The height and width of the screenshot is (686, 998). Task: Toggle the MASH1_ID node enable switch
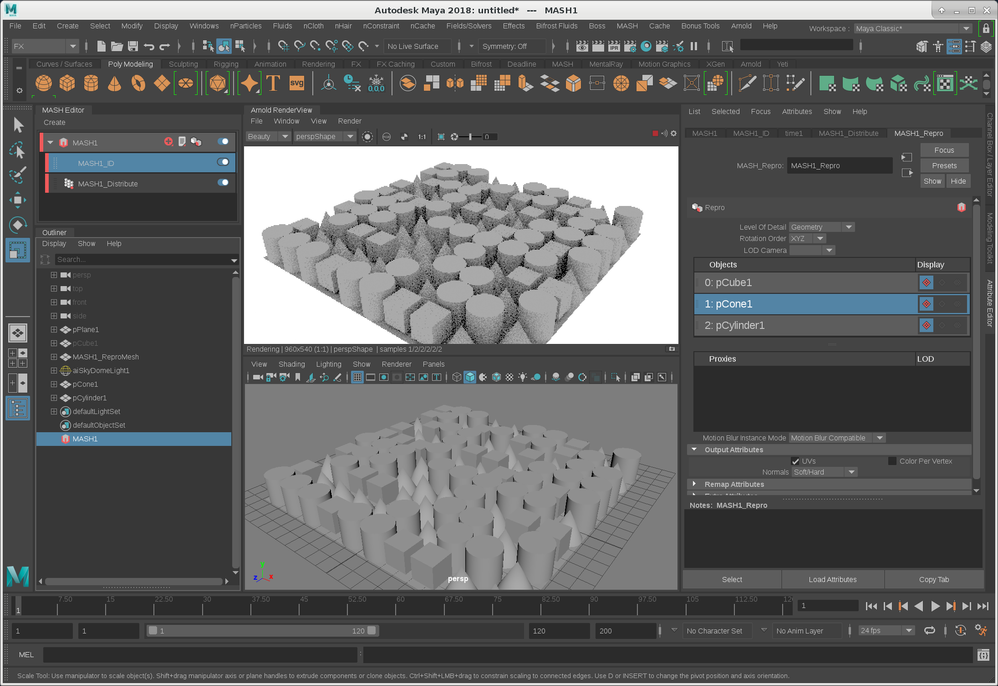pyautogui.click(x=223, y=162)
